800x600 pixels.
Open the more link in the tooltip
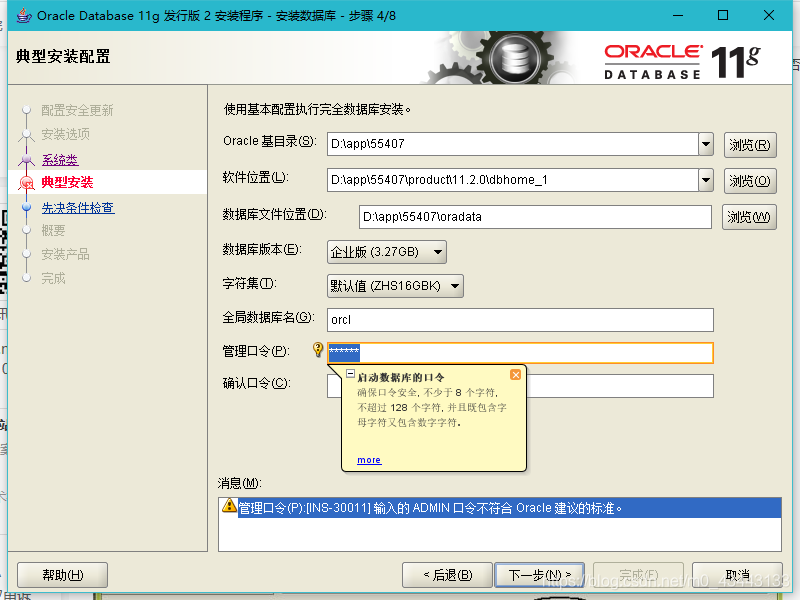(368, 460)
